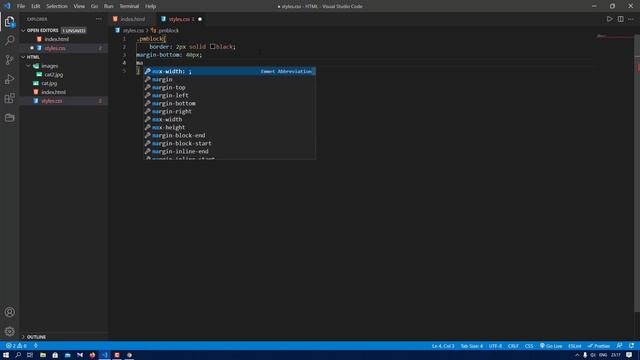Open the Manage gear icon
The height and width of the screenshot is (360, 640).
pos(9,331)
